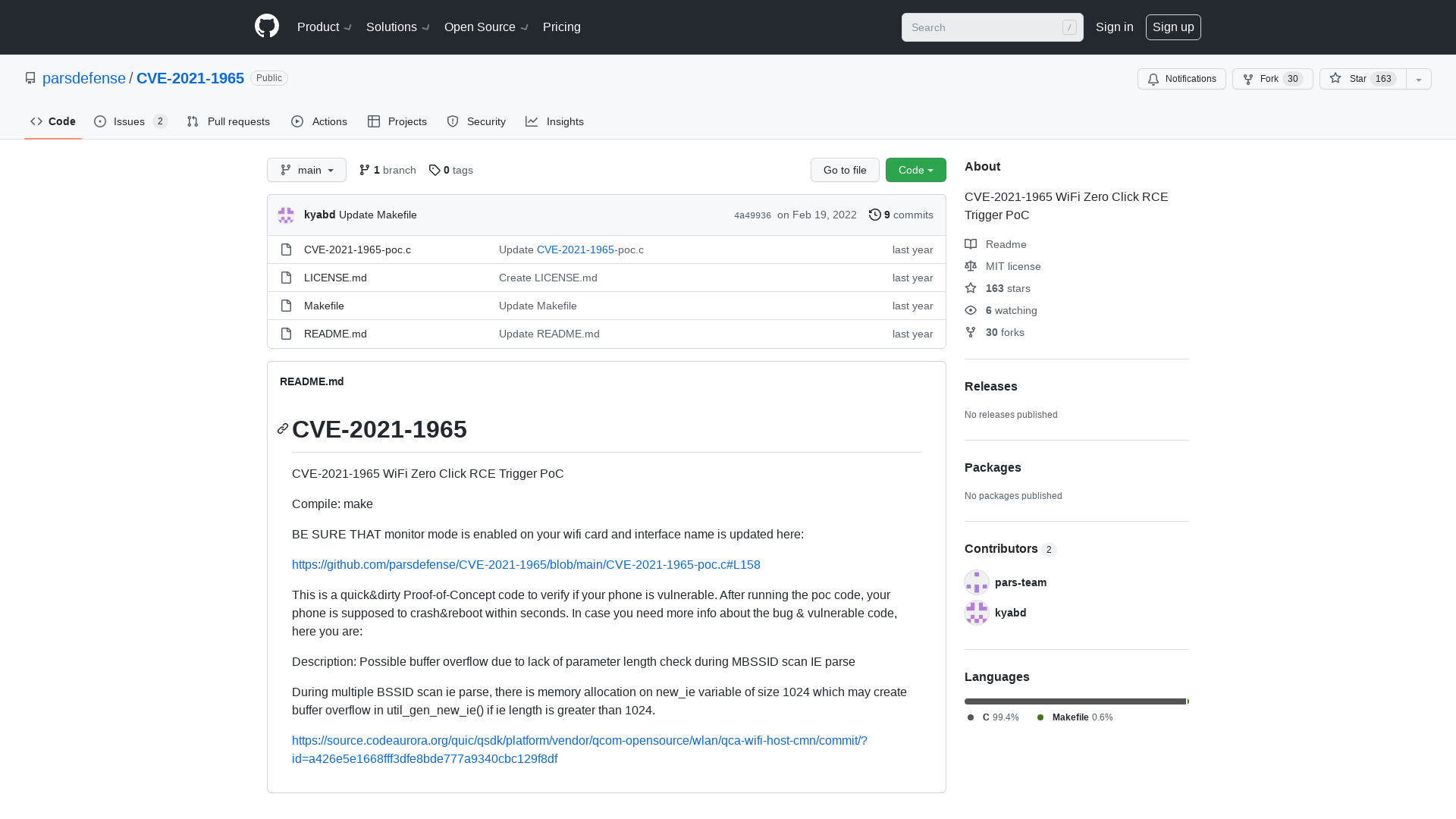Click the CVE-2021-1965 link in poc.c commit message
Image resolution: width=1456 pixels, height=819 pixels.
tap(576, 249)
